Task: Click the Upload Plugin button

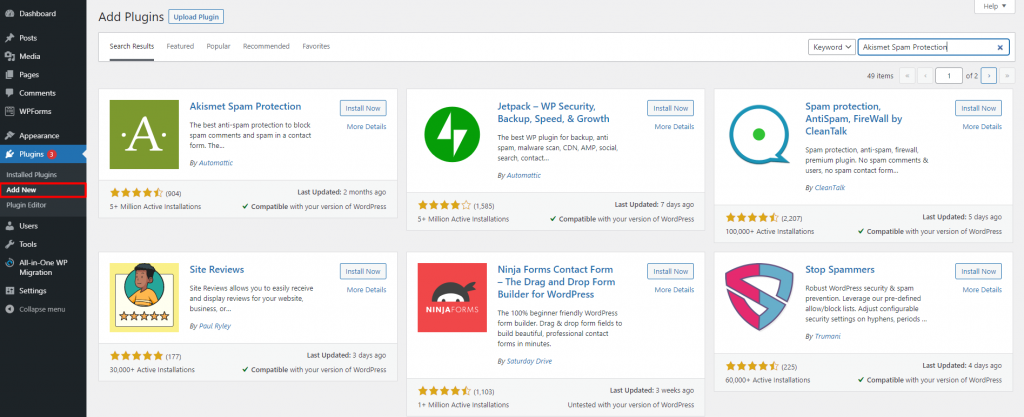Action: coord(195,17)
